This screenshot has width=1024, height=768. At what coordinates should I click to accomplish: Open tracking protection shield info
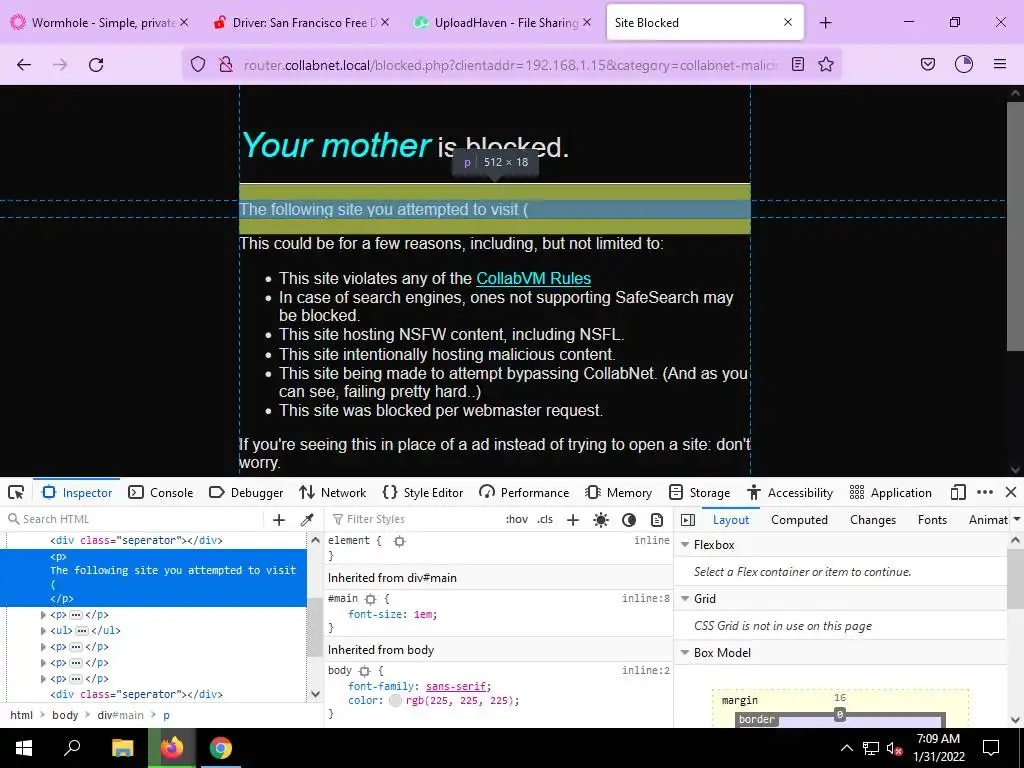pyautogui.click(x=198, y=64)
